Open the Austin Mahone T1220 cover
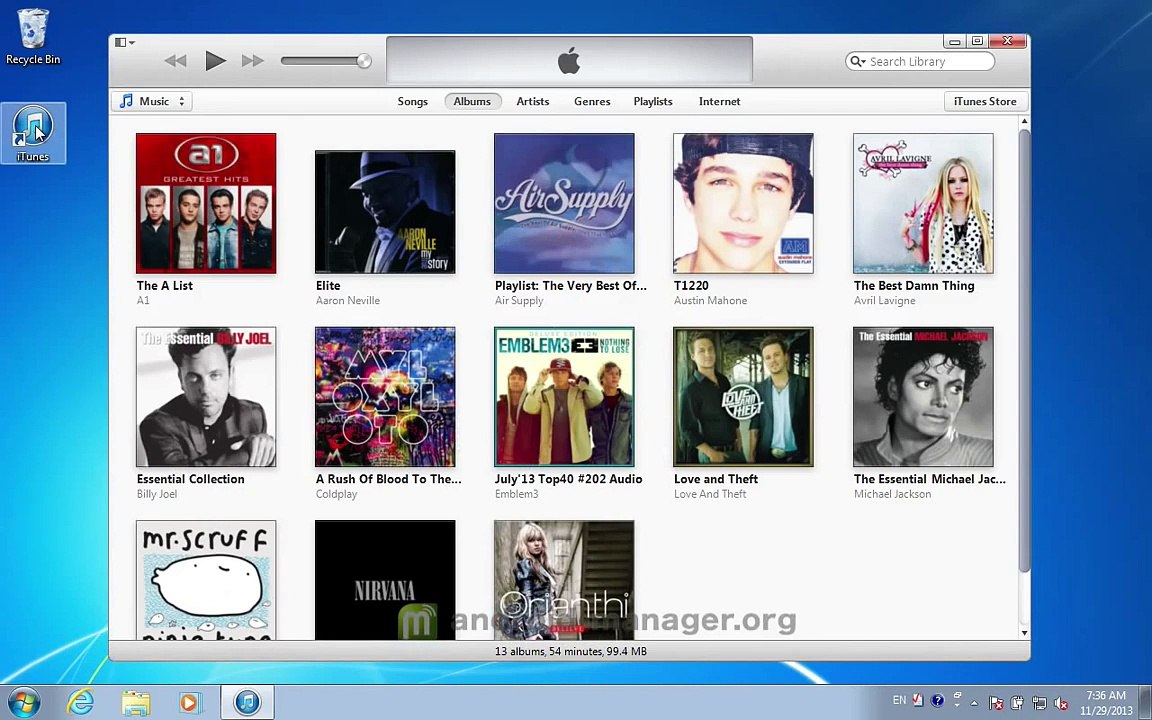The height and width of the screenshot is (720, 1152). click(744, 204)
